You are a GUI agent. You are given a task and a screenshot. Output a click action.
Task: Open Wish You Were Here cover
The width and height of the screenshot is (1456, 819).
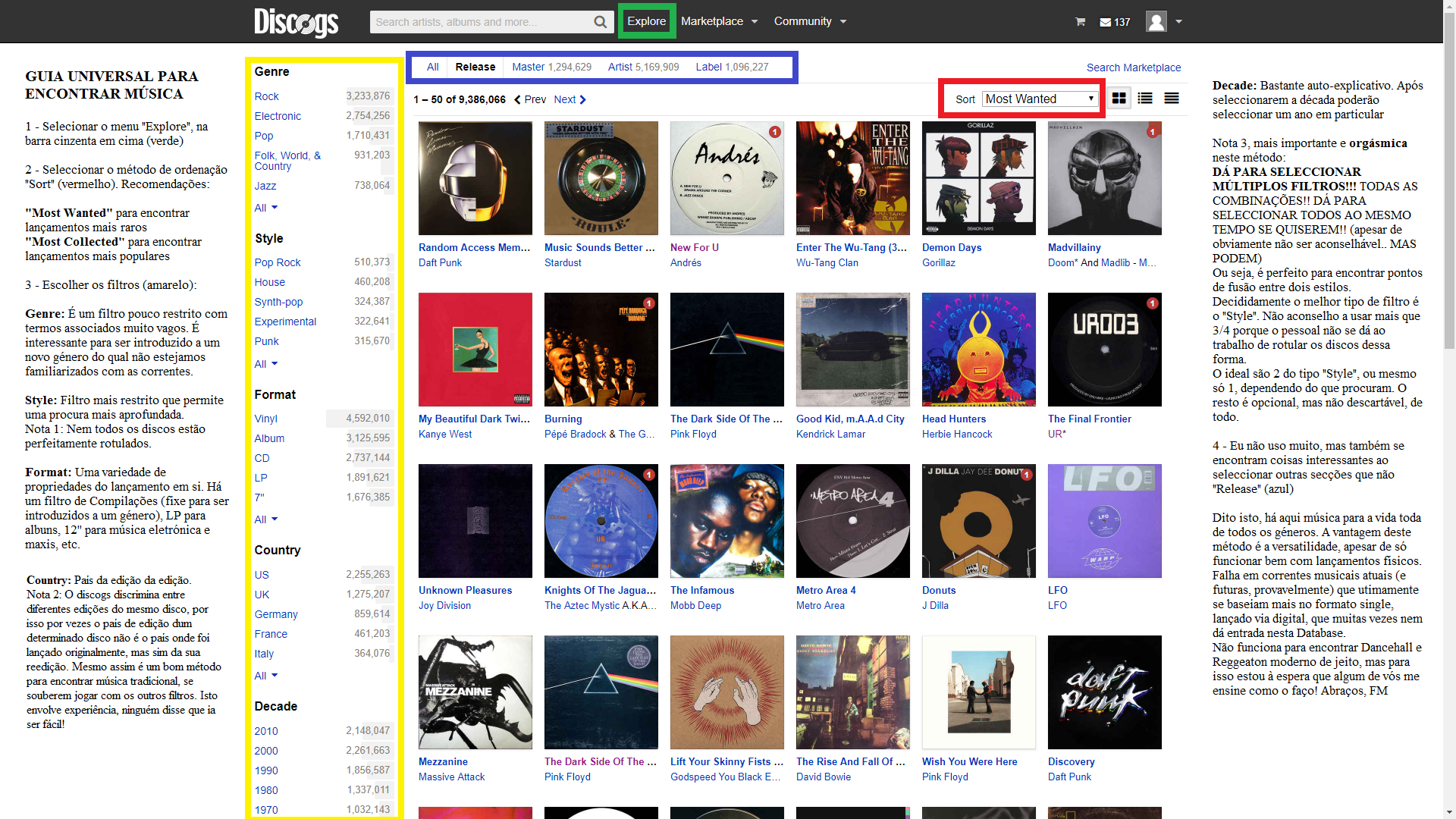[x=979, y=692]
